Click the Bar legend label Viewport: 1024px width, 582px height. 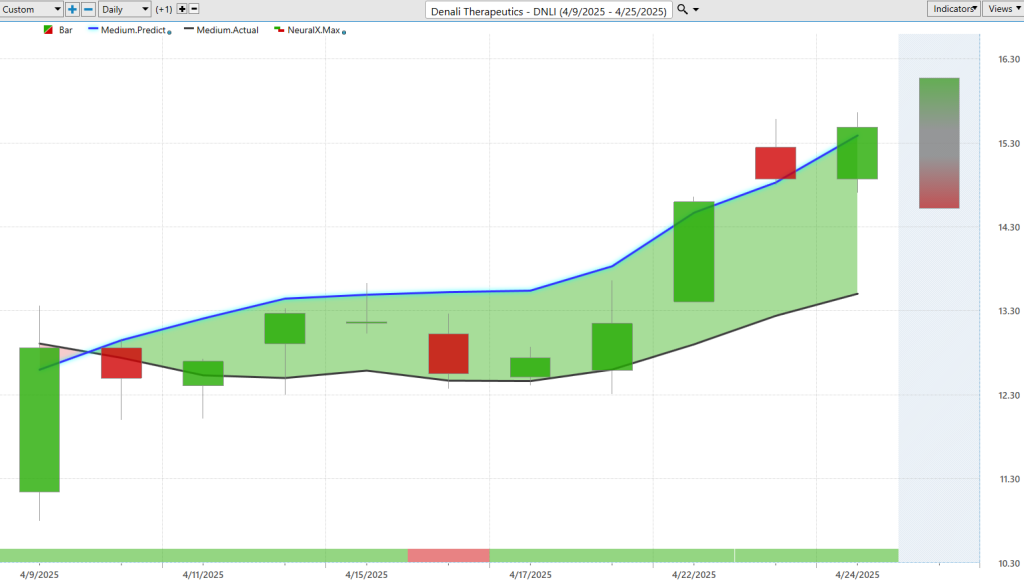click(x=66, y=30)
